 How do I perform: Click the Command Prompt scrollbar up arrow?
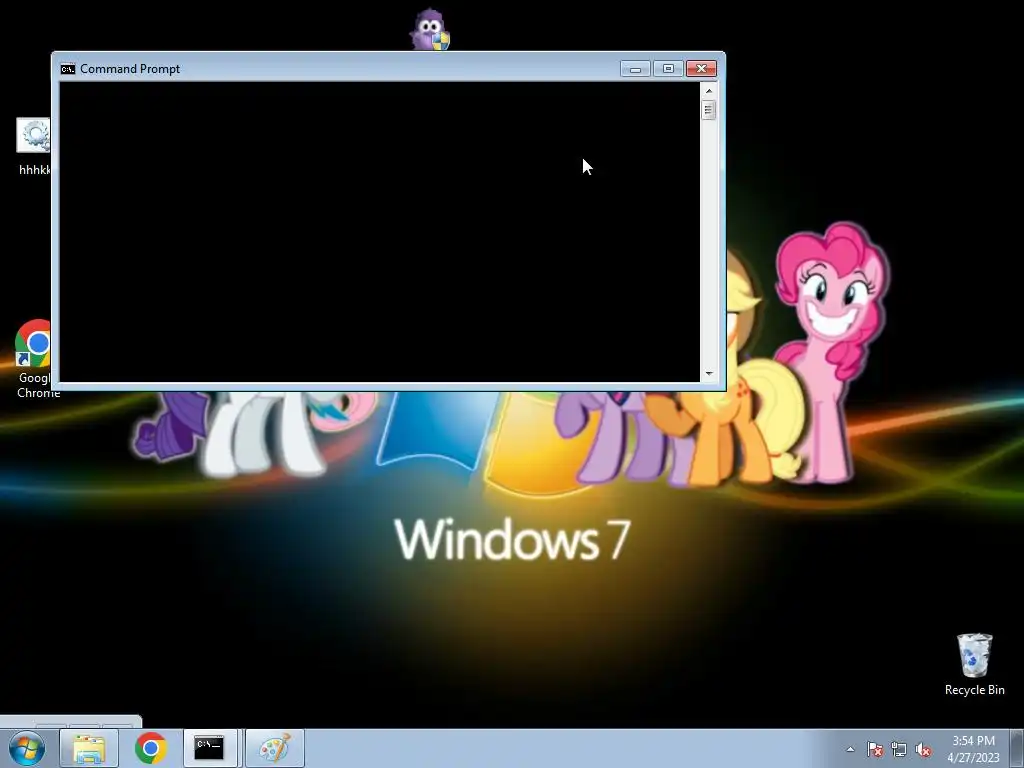coord(709,91)
